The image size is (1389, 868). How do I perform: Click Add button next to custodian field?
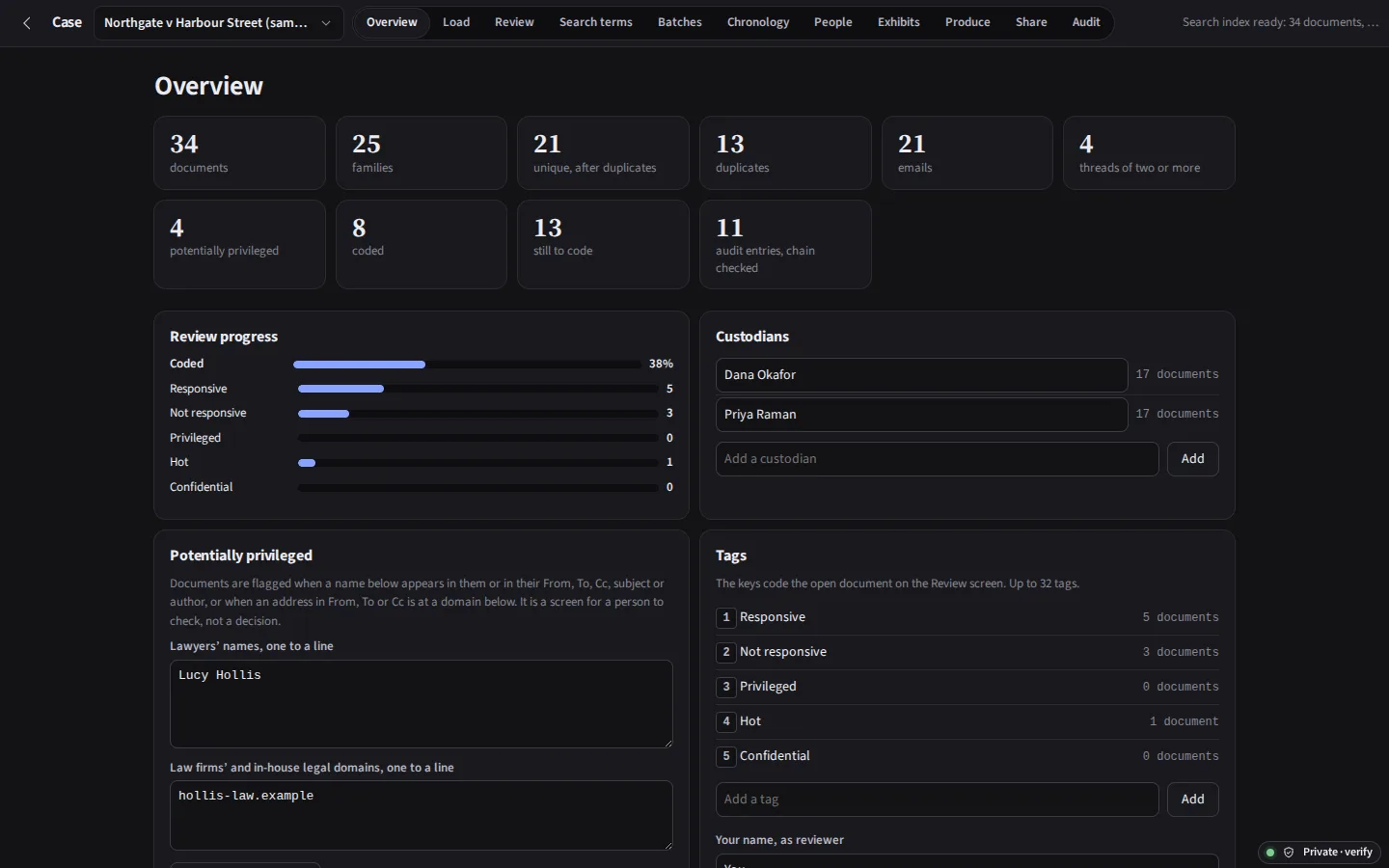pos(1193,459)
